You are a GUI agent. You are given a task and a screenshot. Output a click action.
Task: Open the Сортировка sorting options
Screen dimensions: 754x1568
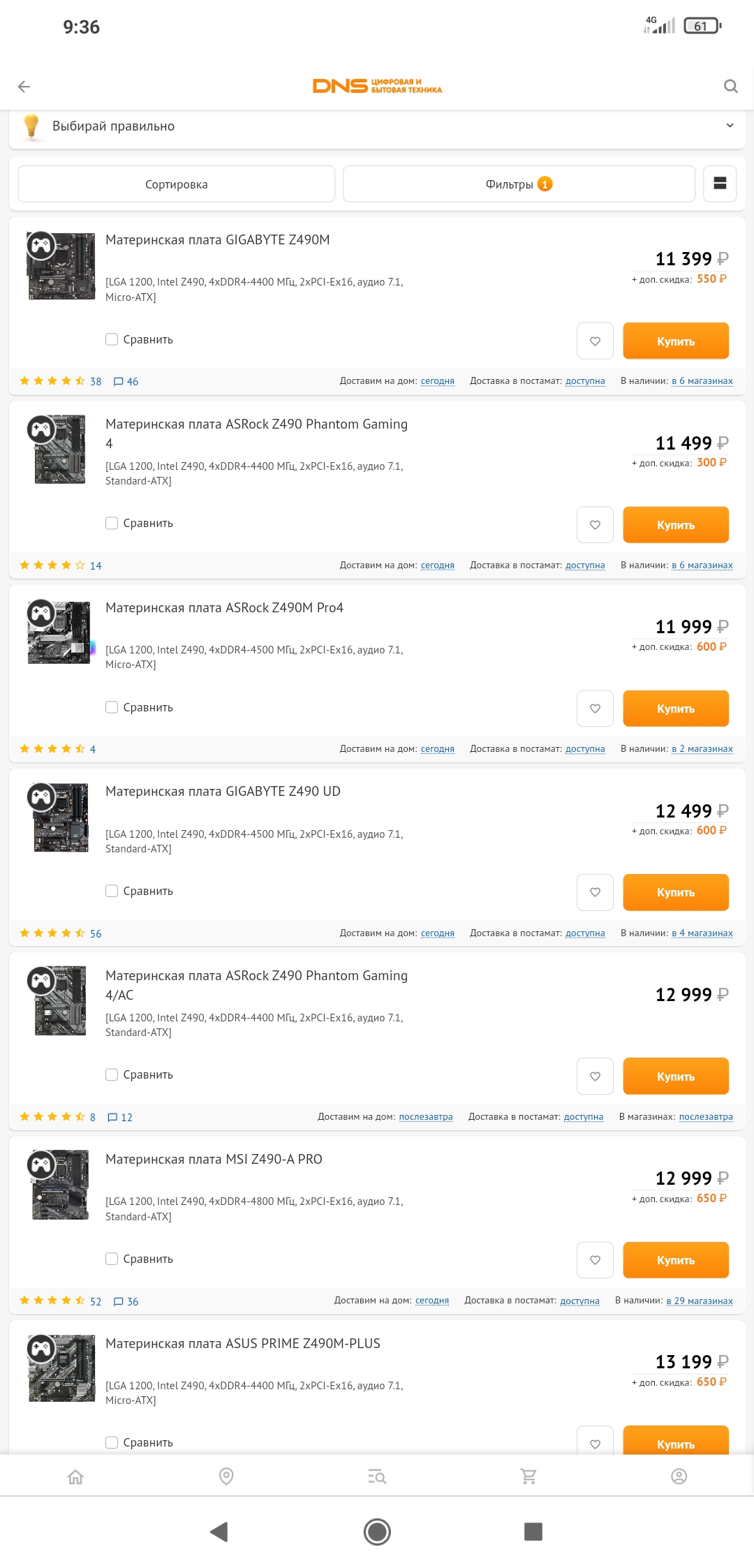coord(177,184)
